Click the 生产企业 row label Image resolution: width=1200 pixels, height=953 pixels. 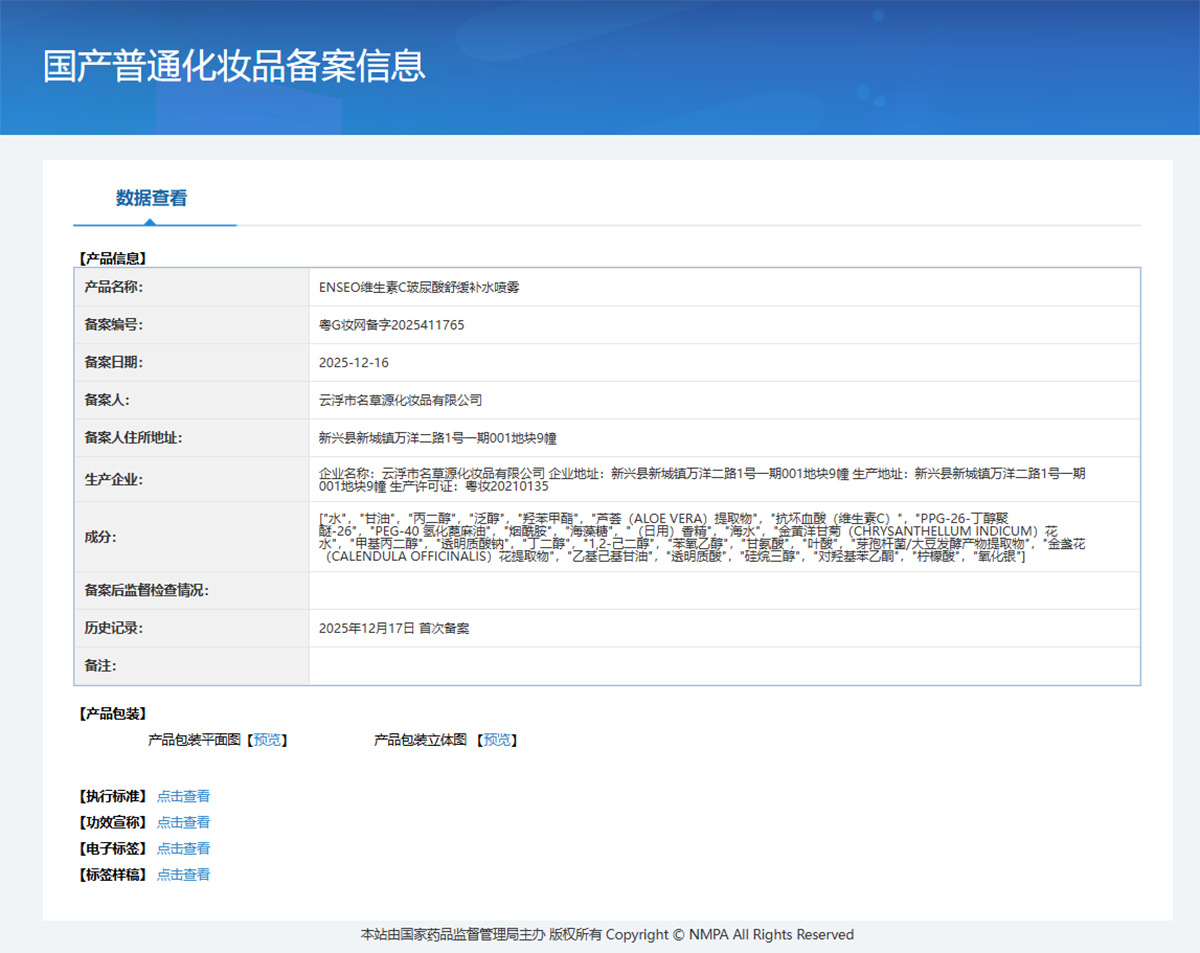pos(113,479)
